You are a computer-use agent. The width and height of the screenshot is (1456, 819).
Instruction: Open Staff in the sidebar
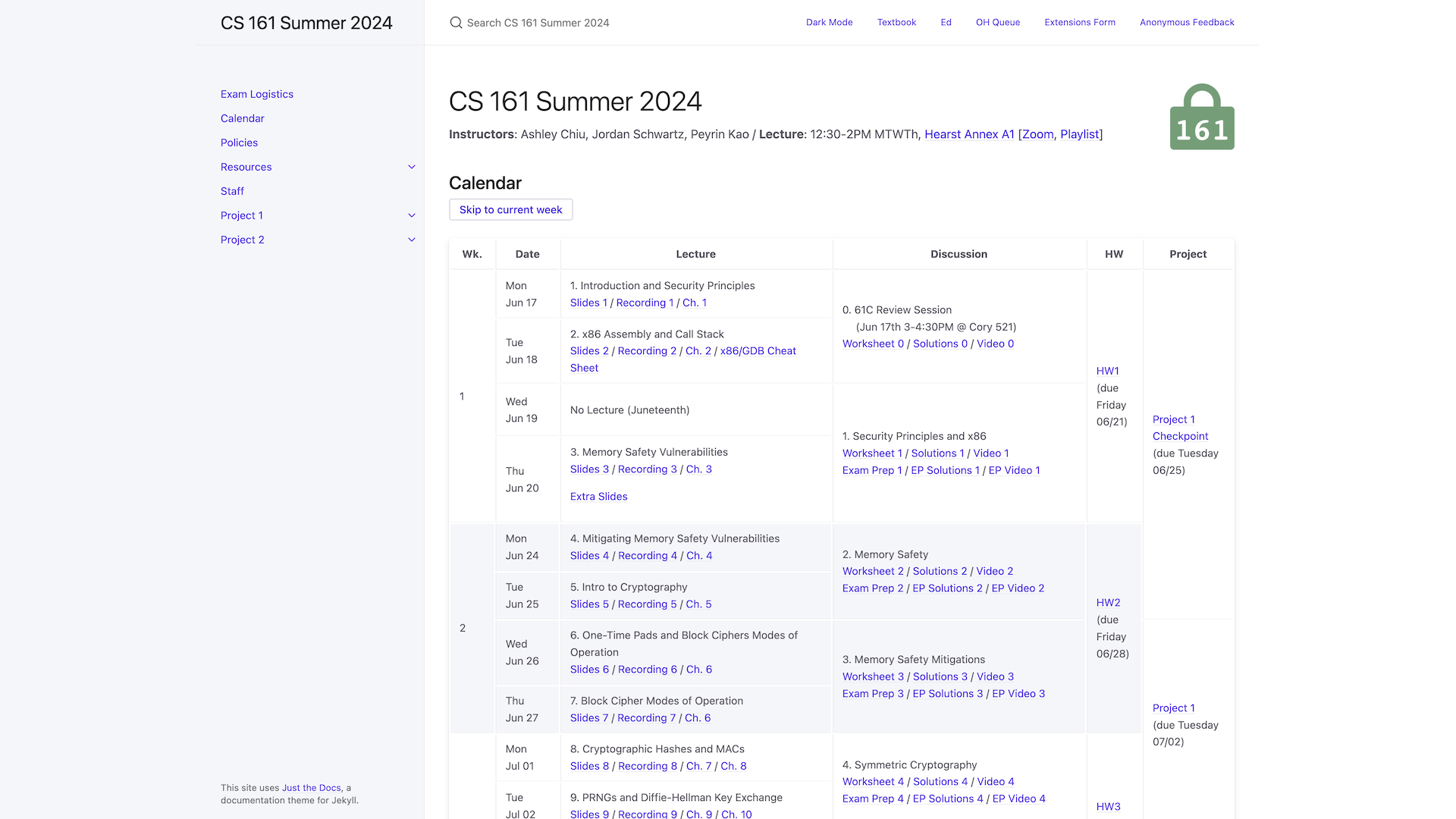coord(232,191)
